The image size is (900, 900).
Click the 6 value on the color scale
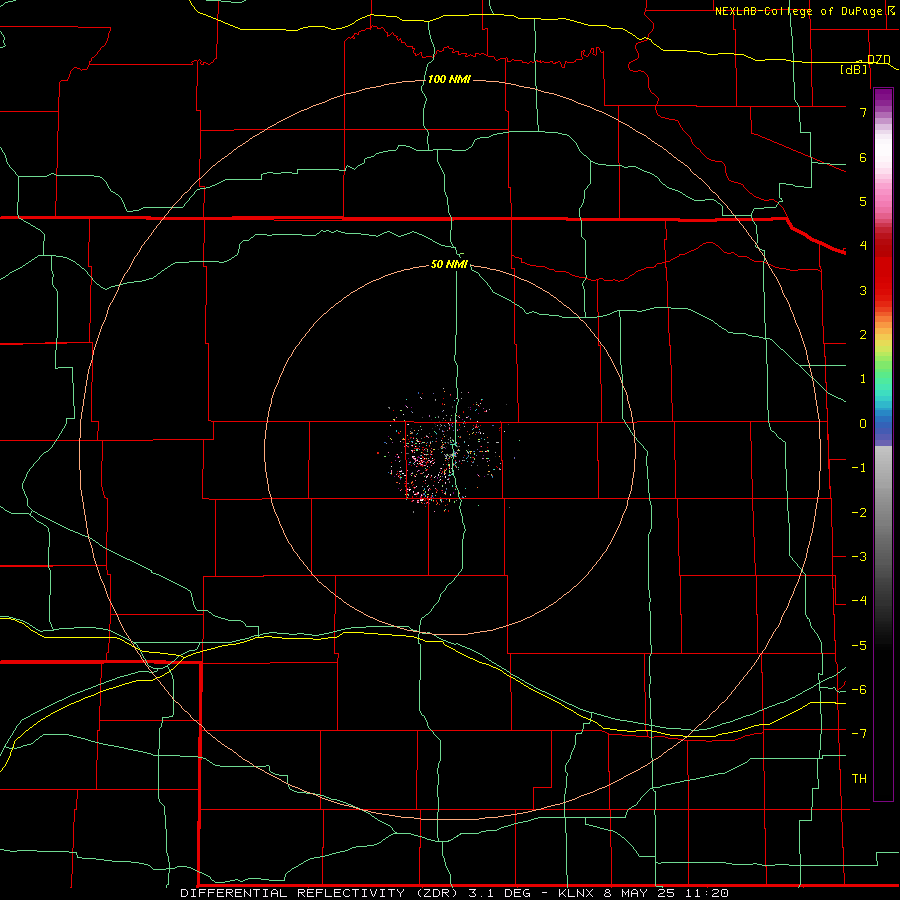click(x=863, y=157)
